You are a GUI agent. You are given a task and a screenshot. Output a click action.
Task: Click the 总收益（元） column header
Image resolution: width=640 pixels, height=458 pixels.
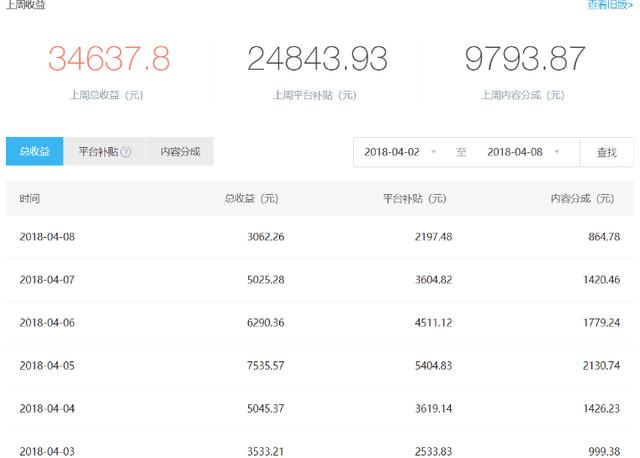coord(251,199)
